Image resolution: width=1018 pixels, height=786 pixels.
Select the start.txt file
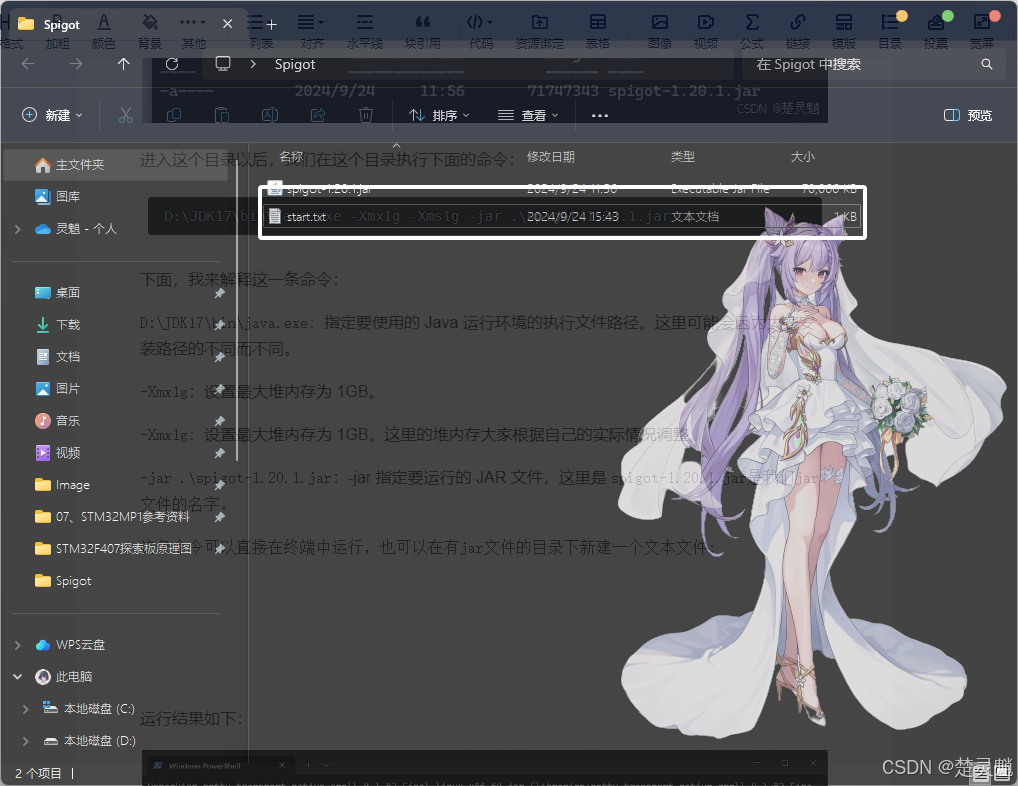point(562,217)
